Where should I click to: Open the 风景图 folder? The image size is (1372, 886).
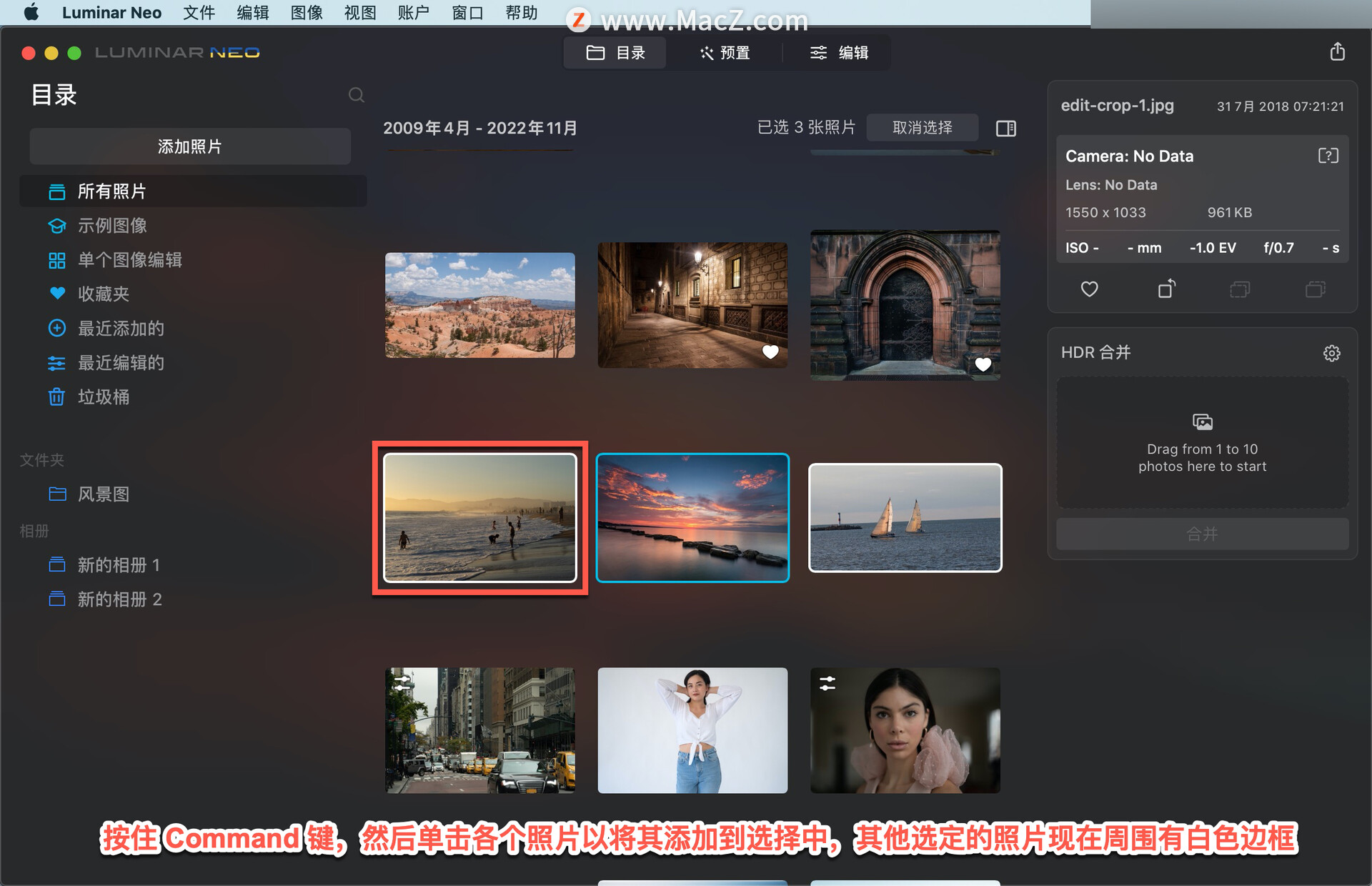pos(193,494)
